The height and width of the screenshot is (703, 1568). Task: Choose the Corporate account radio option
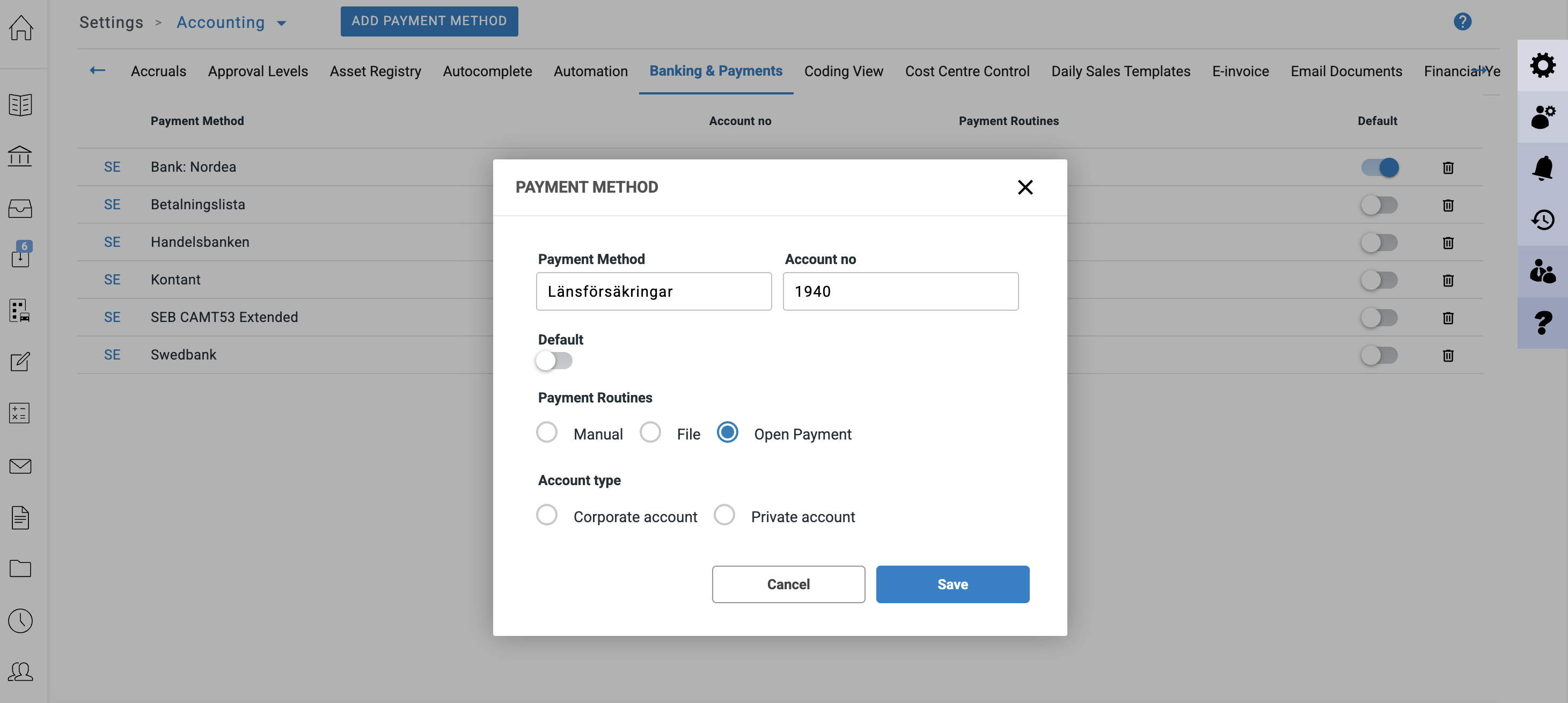(x=547, y=515)
